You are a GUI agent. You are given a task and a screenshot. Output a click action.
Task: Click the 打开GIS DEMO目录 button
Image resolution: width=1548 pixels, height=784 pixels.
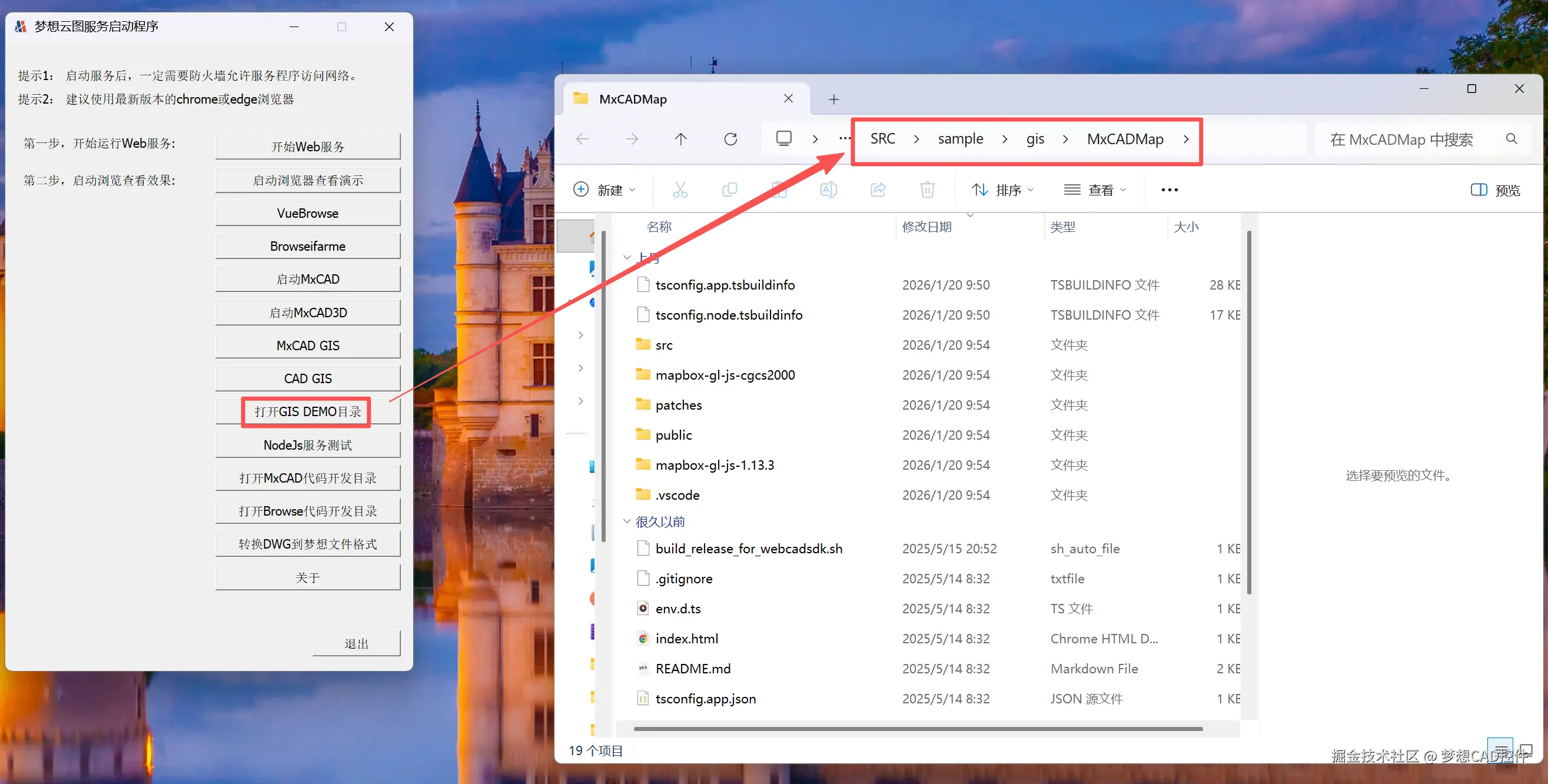308,411
